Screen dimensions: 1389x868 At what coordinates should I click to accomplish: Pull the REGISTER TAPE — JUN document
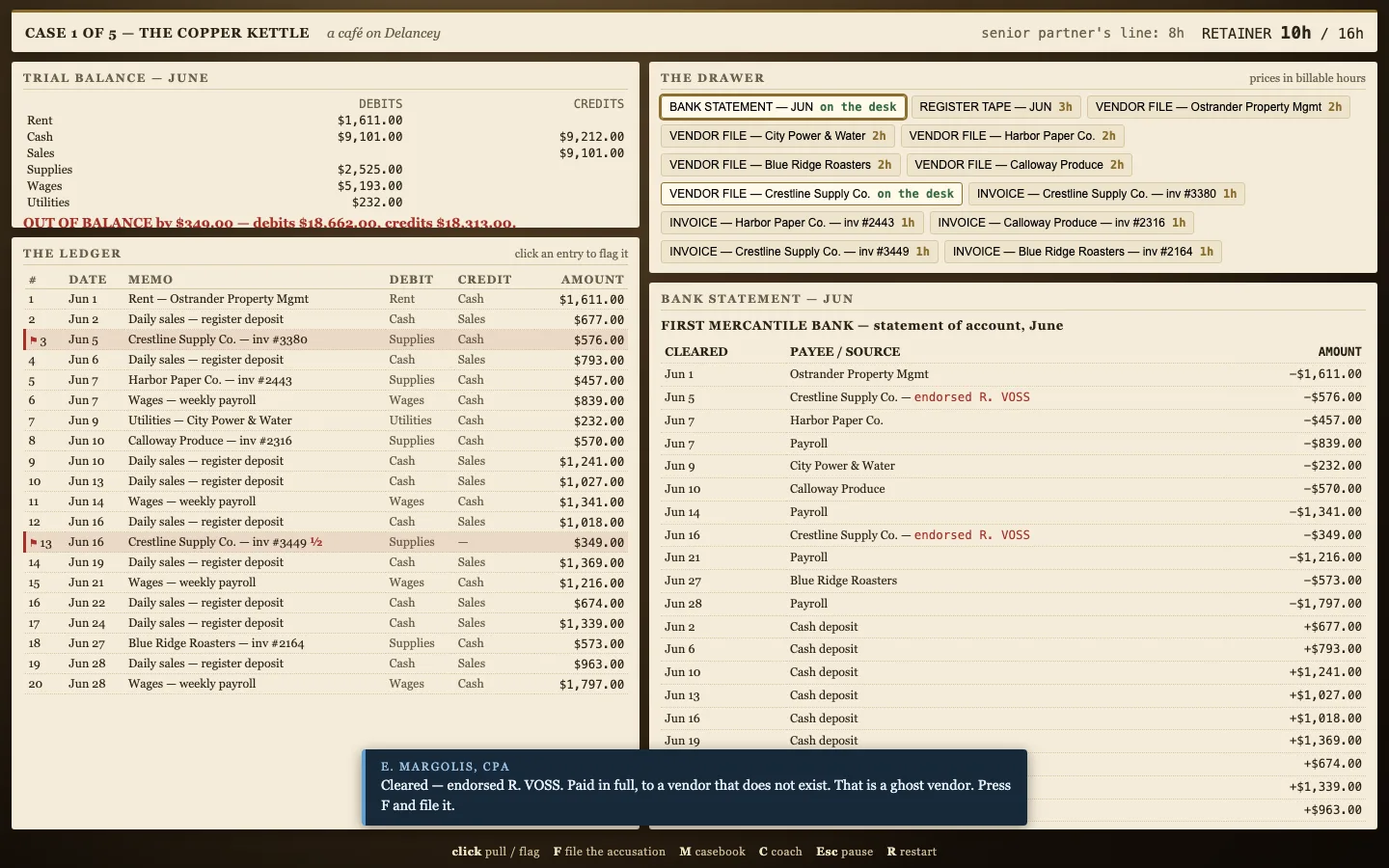[x=995, y=107]
